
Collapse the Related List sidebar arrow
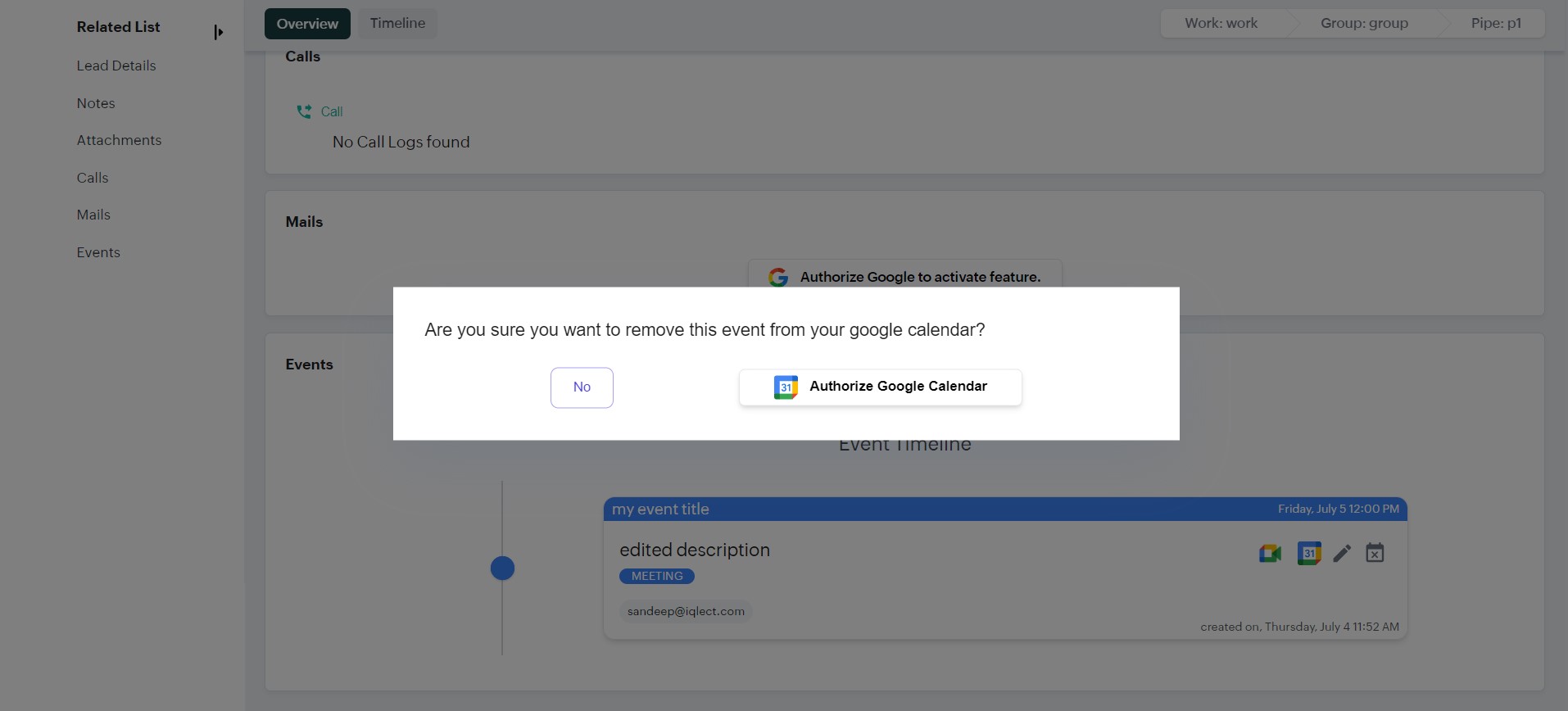(x=218, y=32)
